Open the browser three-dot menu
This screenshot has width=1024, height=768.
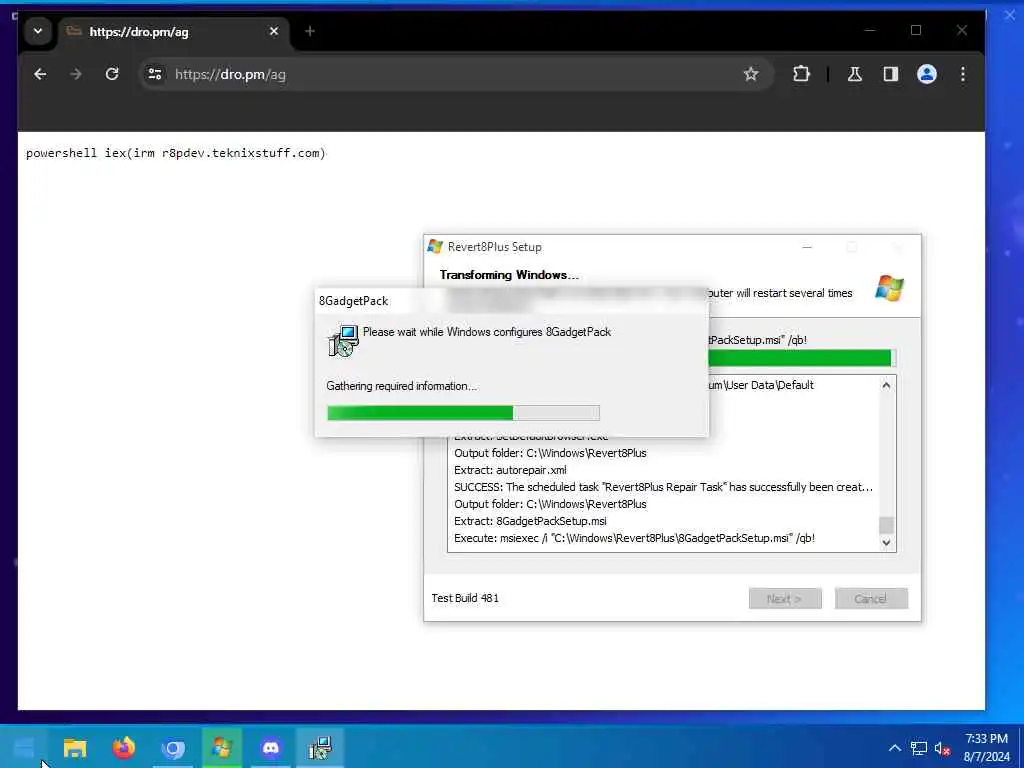pyautogui.click(x=963, y=74)
